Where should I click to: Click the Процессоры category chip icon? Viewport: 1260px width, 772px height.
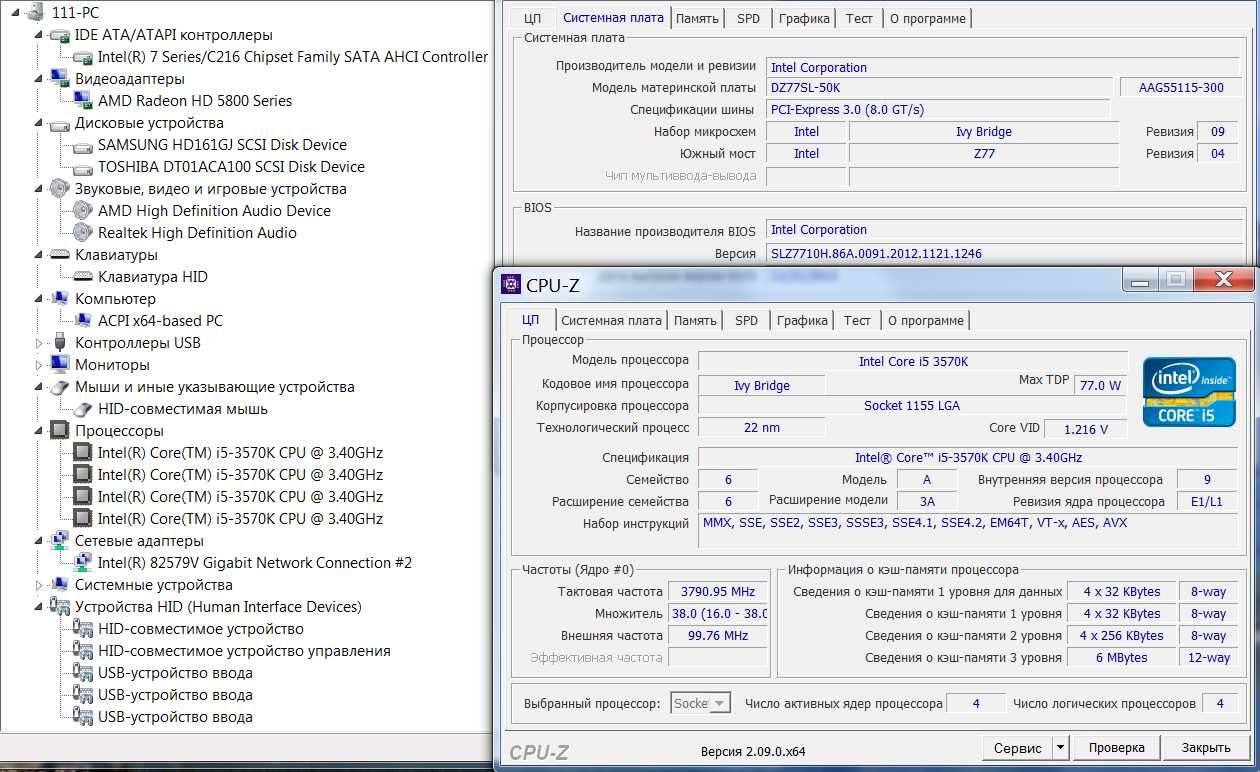click(58, 430)
